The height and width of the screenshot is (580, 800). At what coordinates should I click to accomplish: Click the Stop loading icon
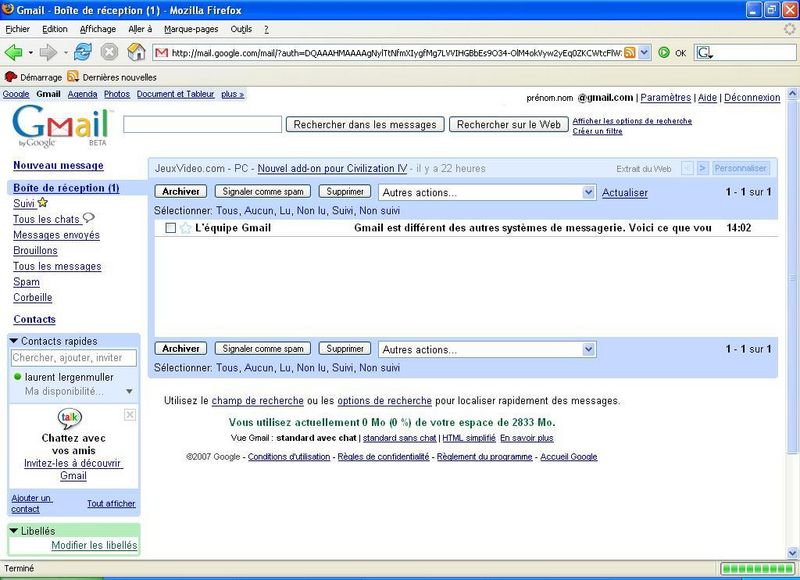tap(109, 52)
